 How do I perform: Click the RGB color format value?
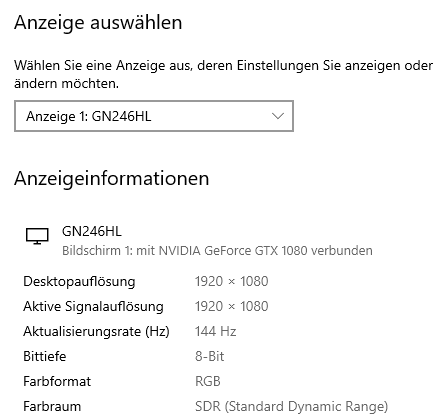[x=208, y=381]
